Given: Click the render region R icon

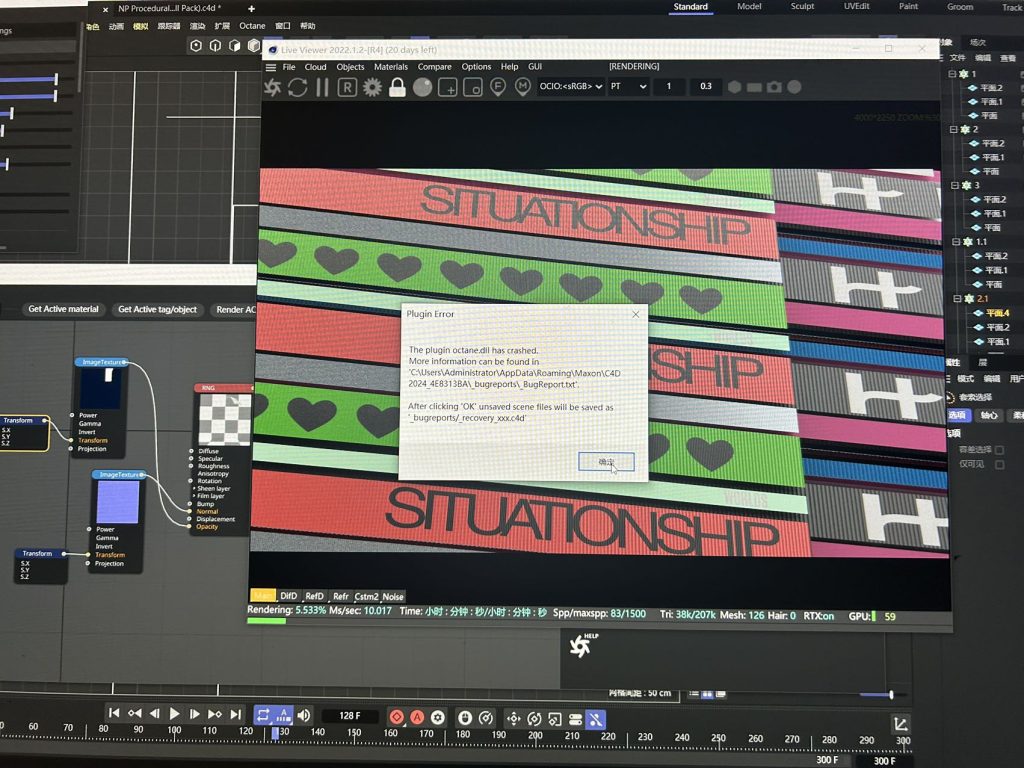Looking at the screenshot, I should (x=347, y=87).
